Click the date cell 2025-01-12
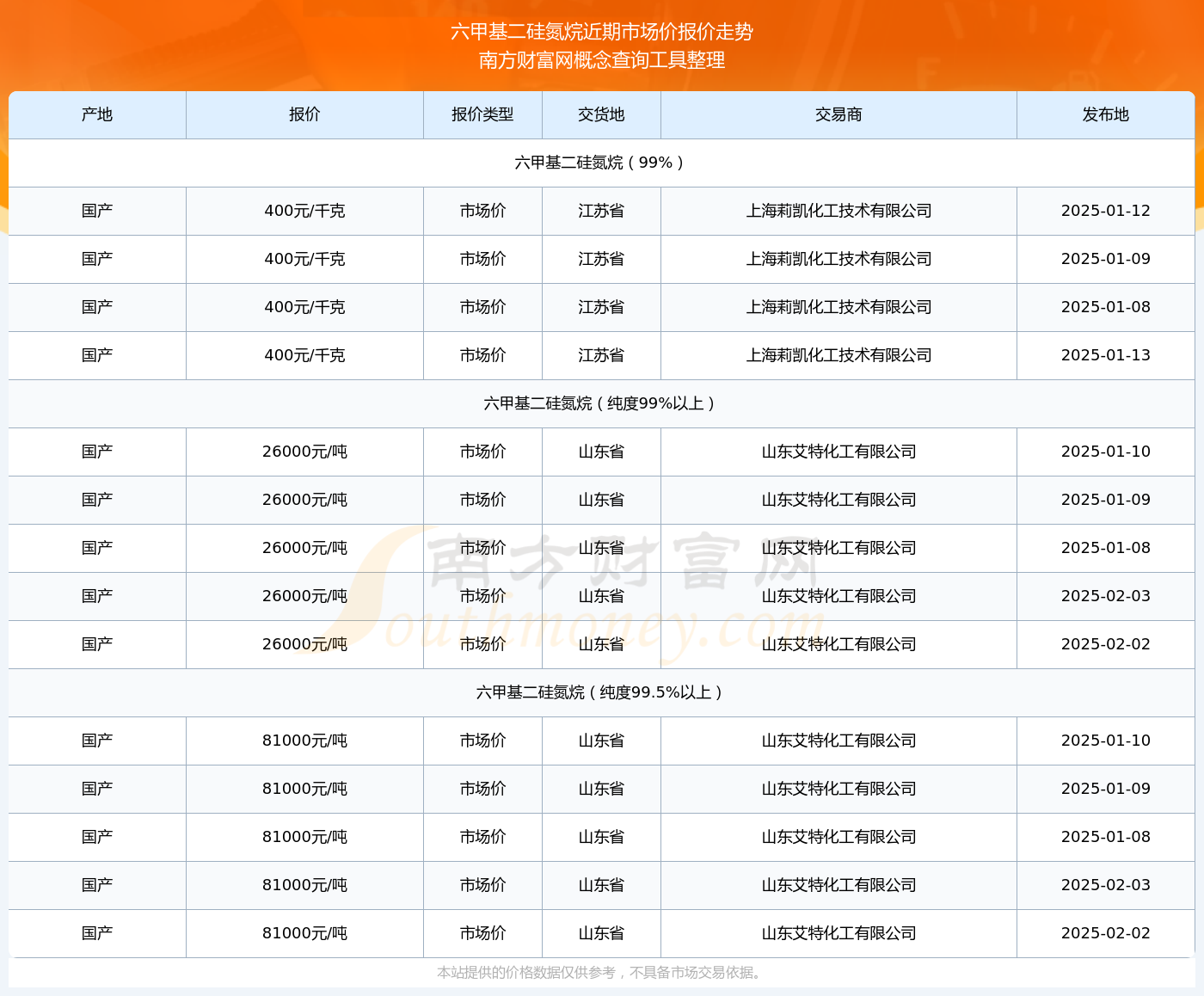This screenshot has width=1204, height=996. [1106, 211]
